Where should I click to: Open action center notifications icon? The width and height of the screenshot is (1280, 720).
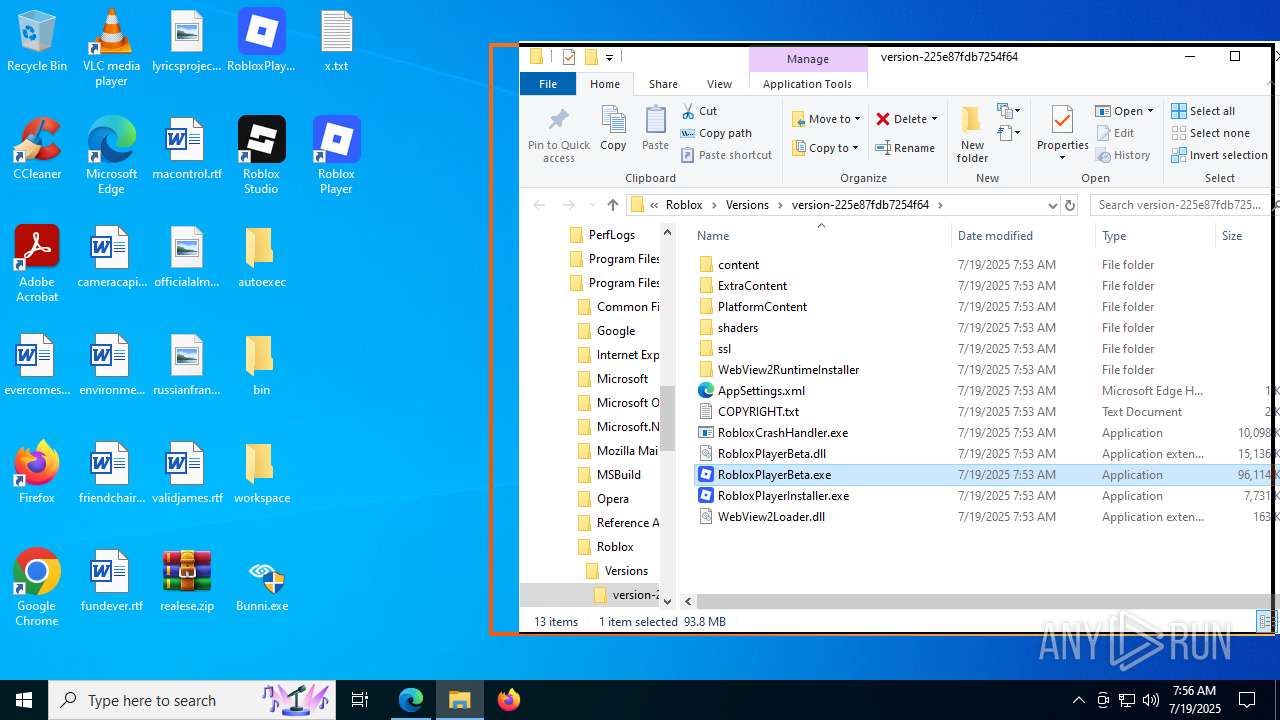[1247, 700]
